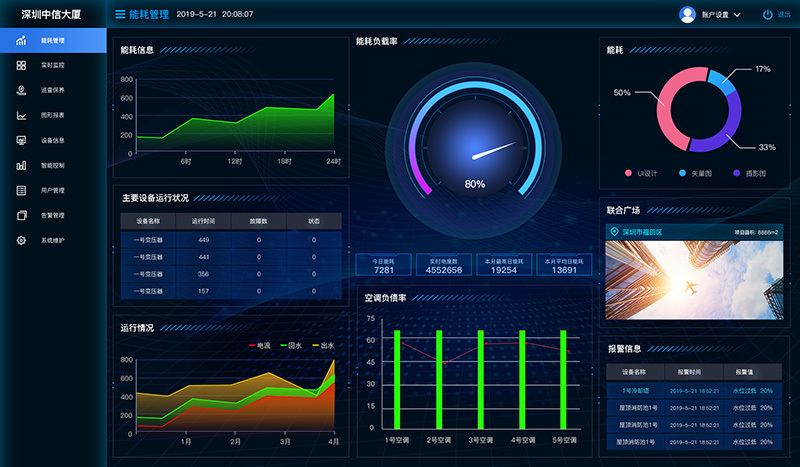Click the 实时电度数 4552656 stat card
Viewport: 800px width, 467px height.
[x=444, y=265]
